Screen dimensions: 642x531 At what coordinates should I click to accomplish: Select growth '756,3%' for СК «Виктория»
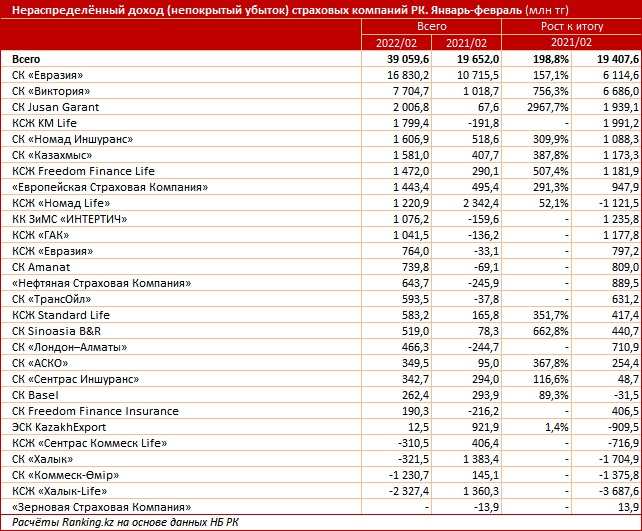click(x=551, y=91)
